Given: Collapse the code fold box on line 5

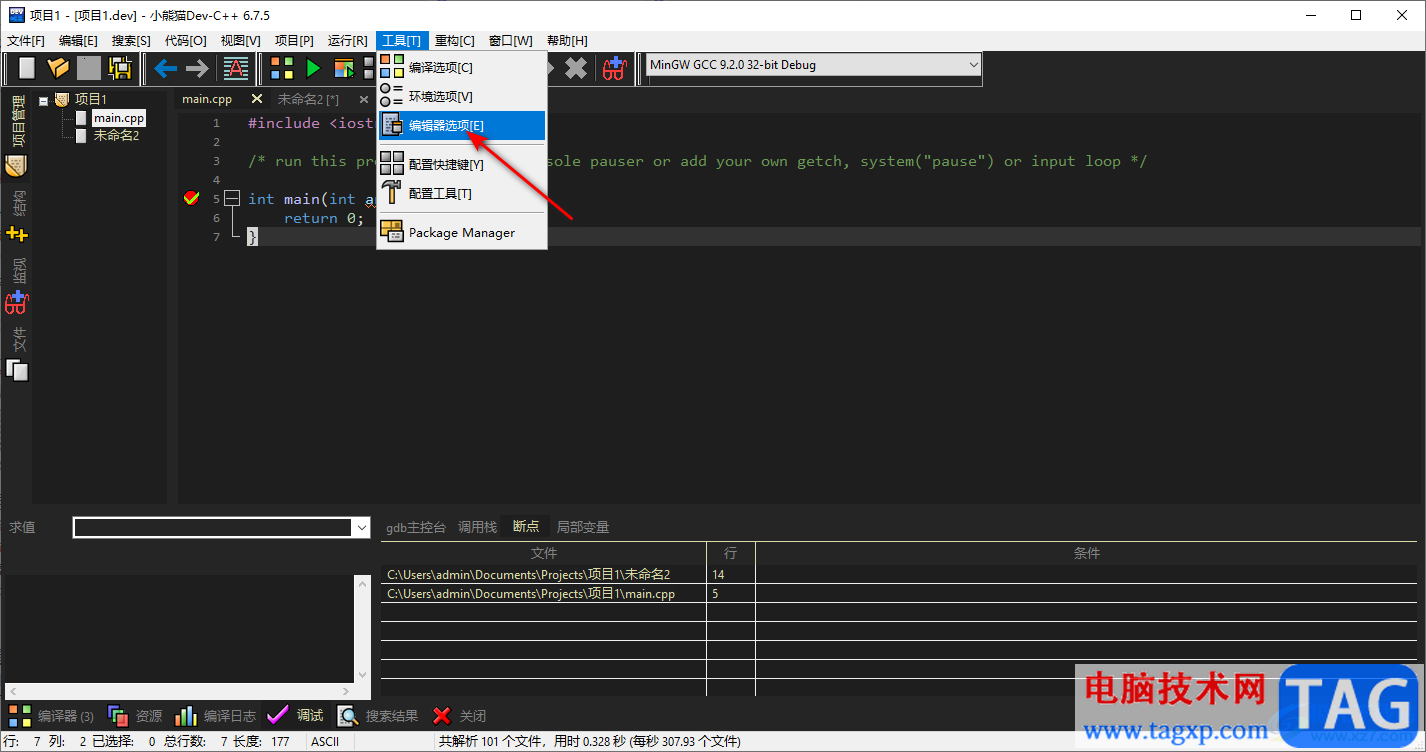Looking at the screenshot, I should coord(232,199).
